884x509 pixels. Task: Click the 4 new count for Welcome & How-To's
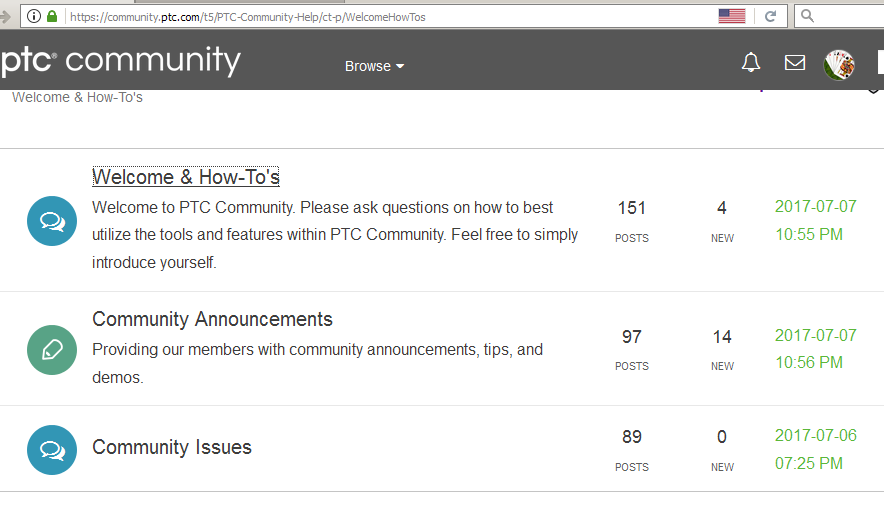coord(722,208)
